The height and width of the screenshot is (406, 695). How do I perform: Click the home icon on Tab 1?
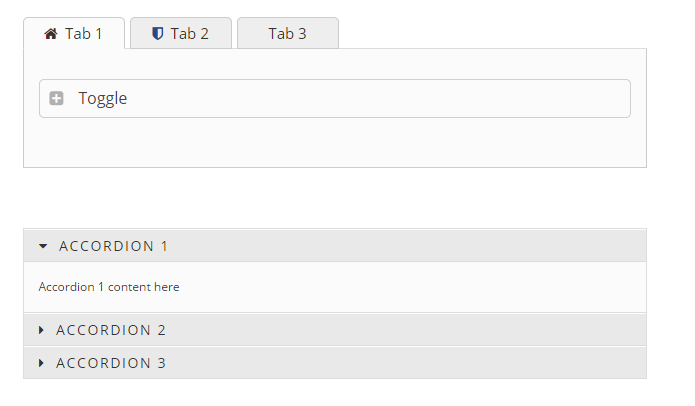pos(51,34)
